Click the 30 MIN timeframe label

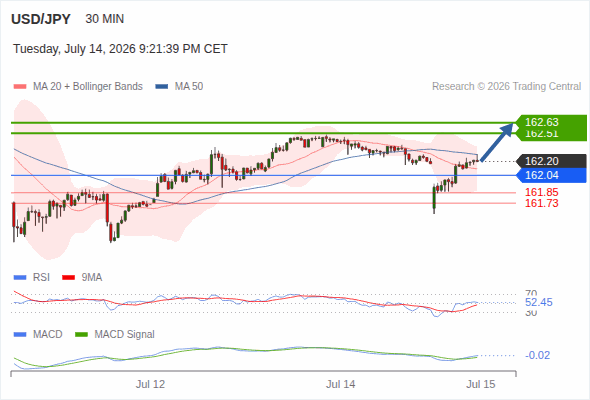[105, 19]
